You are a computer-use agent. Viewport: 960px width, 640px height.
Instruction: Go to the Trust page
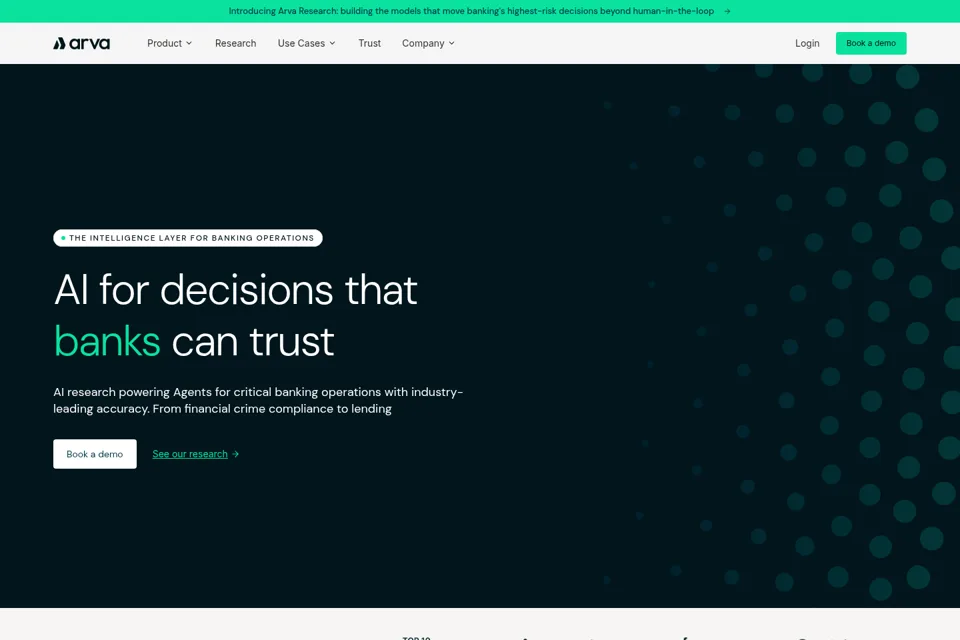pyautogui.click(x=369, y=43)
